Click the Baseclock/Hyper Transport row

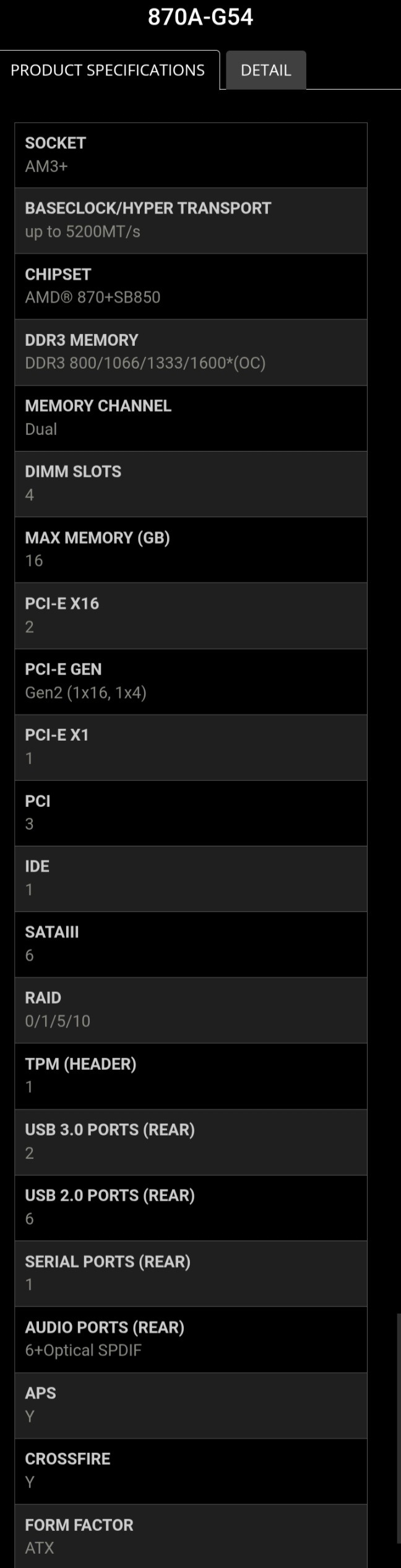click(191, 220)
